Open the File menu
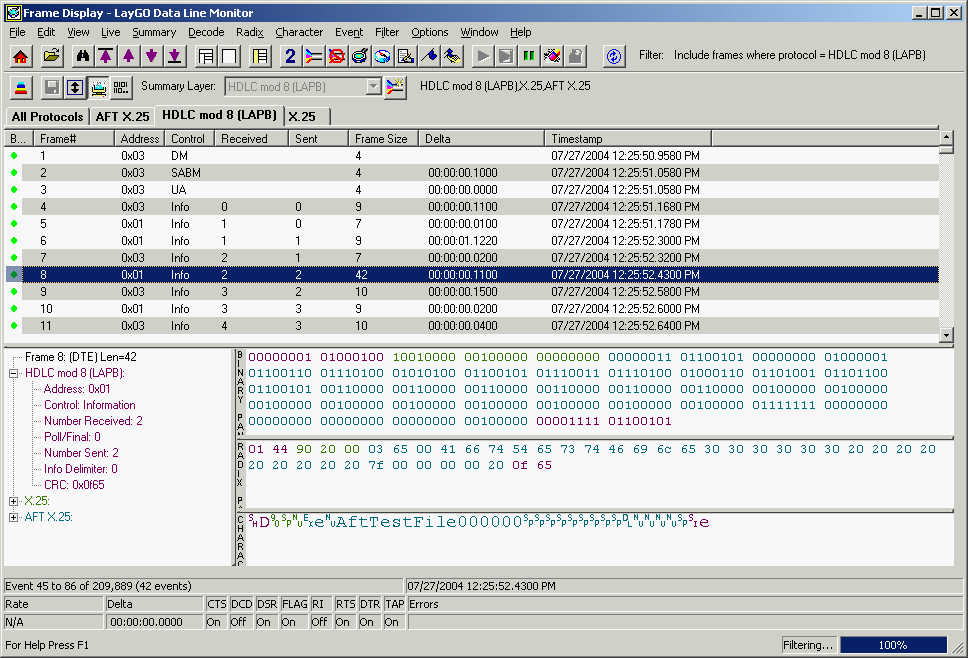 click(x=17, y=32)
